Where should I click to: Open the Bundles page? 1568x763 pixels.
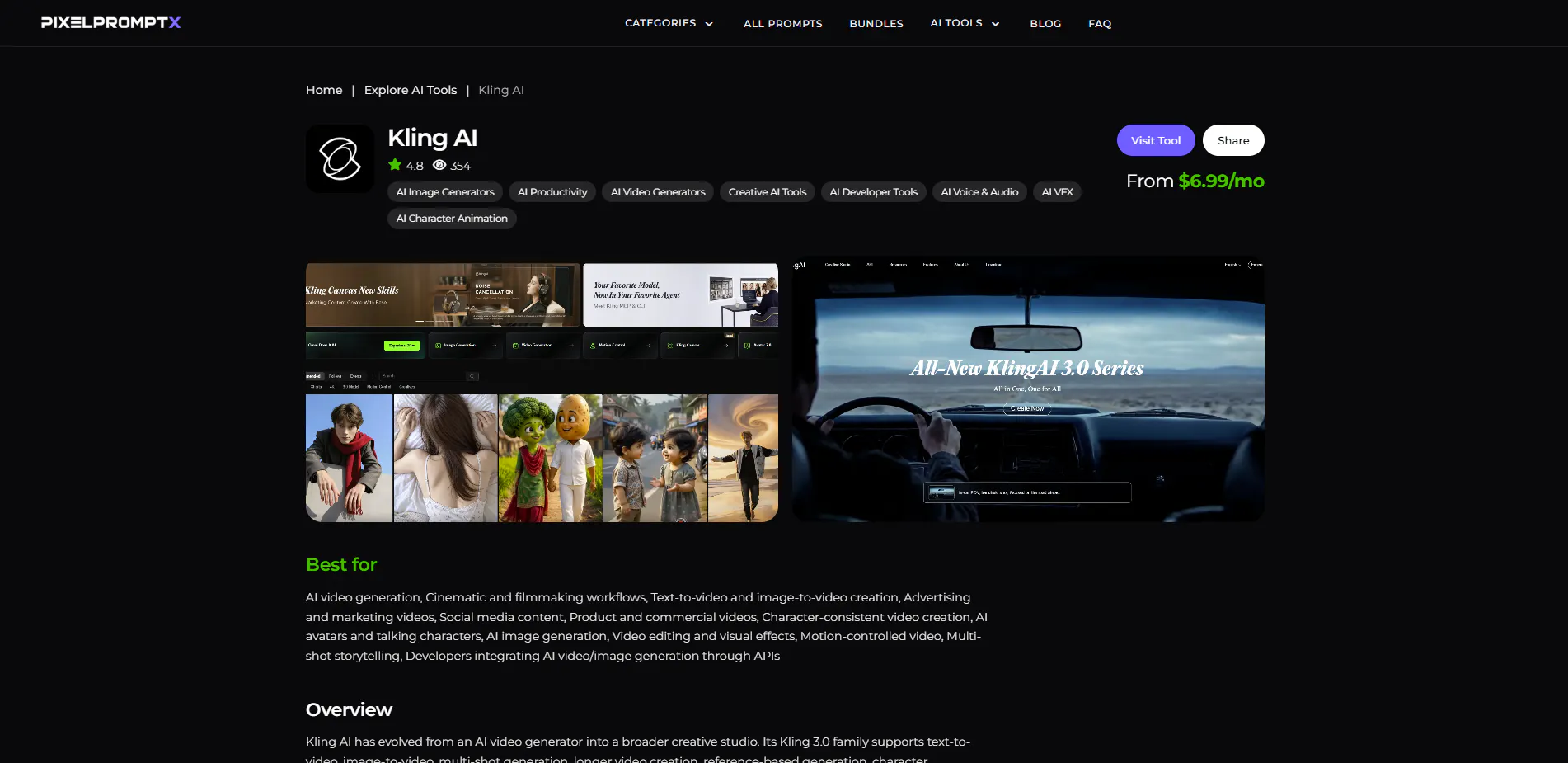[x=876, y=23]
